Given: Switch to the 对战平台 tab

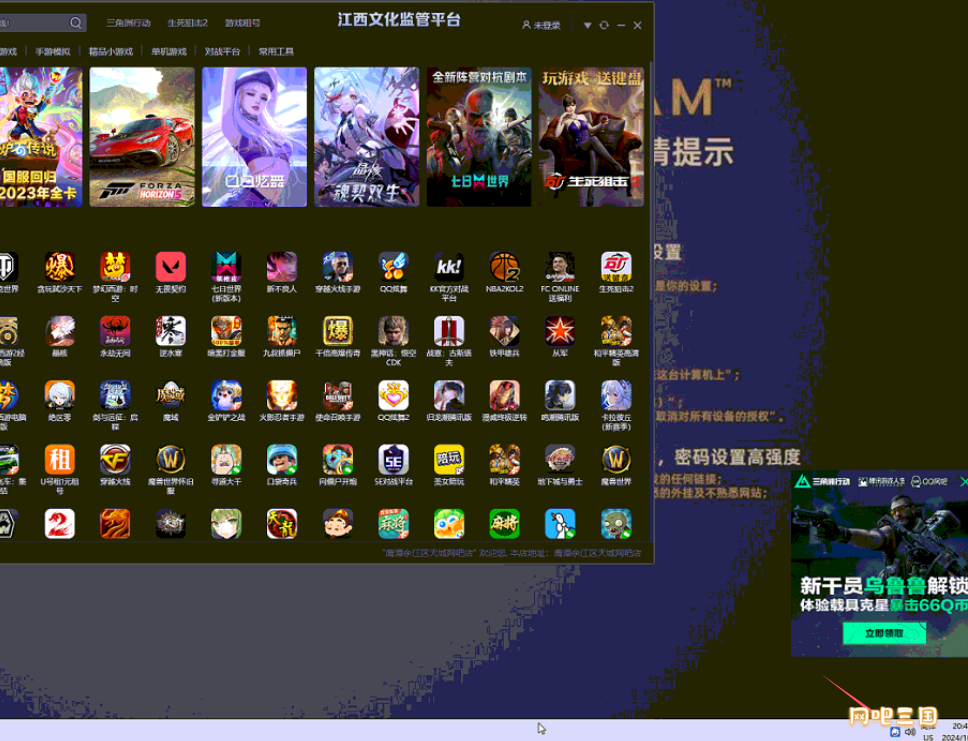Looking at the screenshot, I should click(222, 52).
